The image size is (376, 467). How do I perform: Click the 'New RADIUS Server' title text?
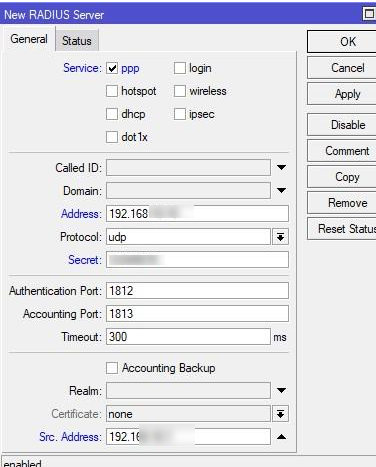coord(54,15)
